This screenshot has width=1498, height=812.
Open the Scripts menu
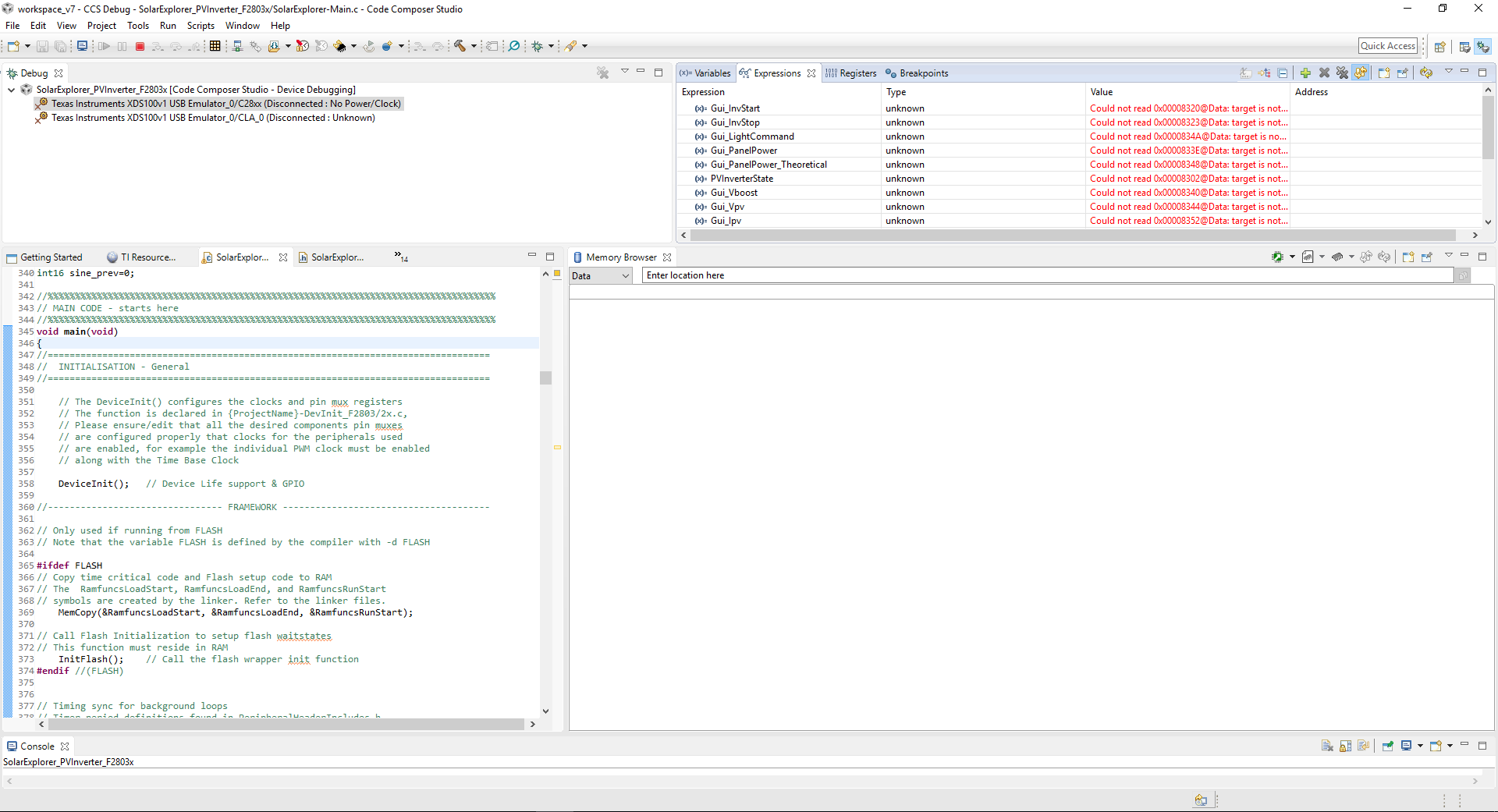click(201, 26)
